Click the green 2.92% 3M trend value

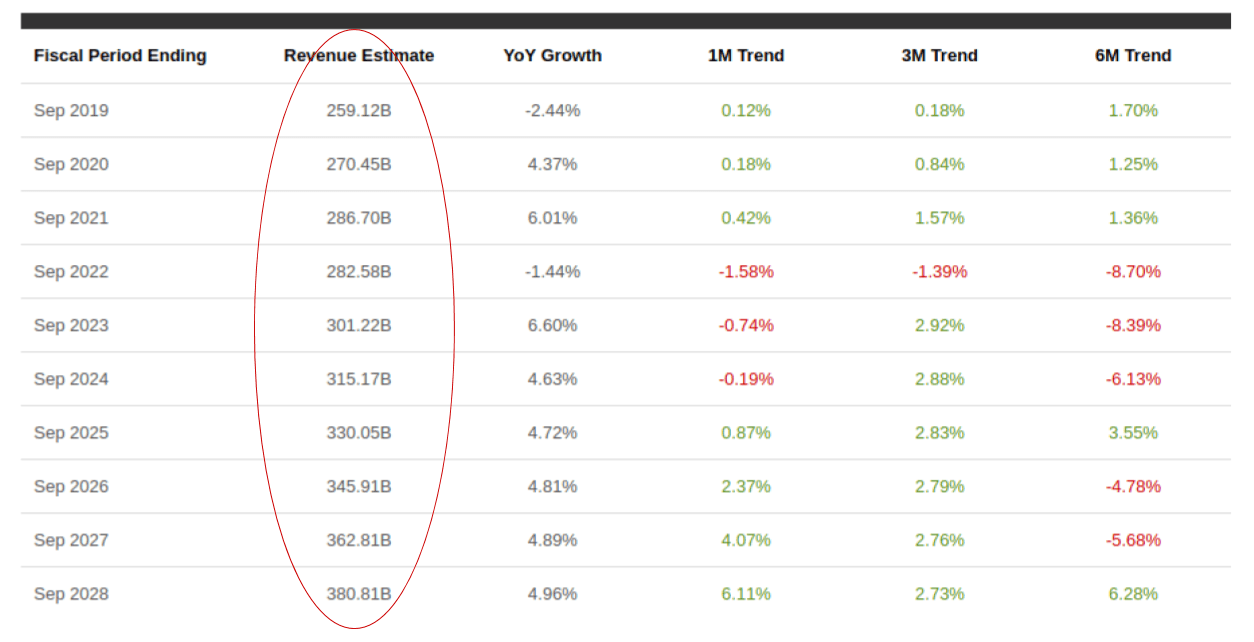(x=939, y=326)
